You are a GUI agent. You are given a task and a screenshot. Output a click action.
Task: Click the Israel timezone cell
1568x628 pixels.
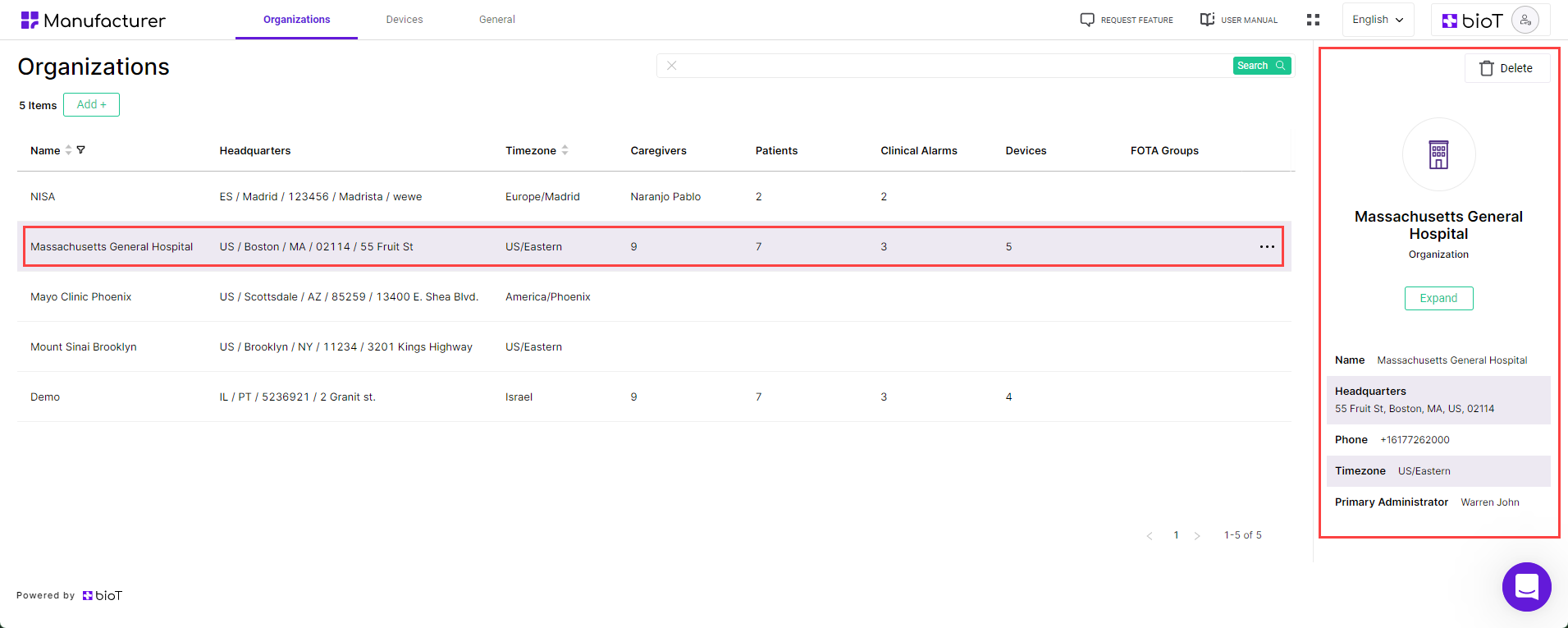(x=519, y=397)
